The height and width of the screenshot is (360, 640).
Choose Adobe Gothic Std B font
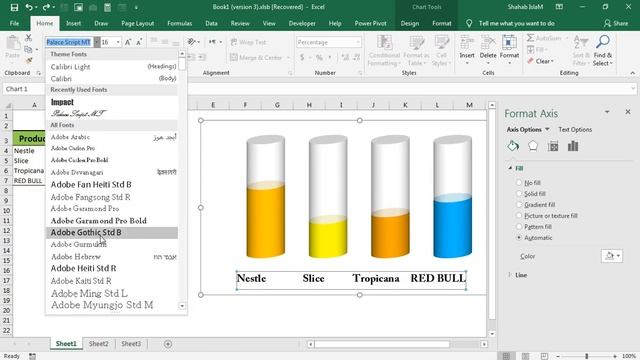click(112, 232)
